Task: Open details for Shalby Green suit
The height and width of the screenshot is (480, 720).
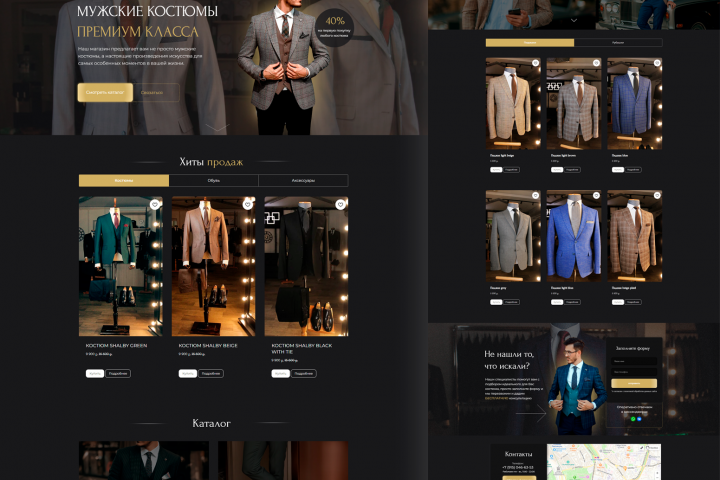Action: click(118, 373)
